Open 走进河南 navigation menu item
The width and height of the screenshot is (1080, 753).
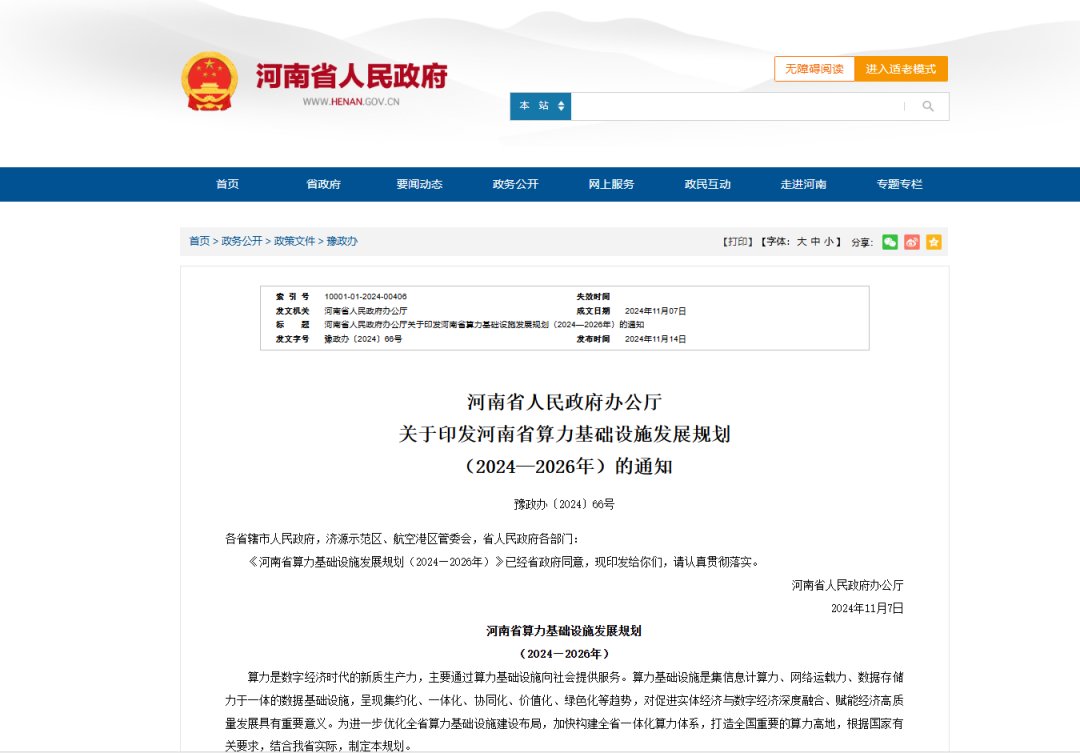click(803, 184)
